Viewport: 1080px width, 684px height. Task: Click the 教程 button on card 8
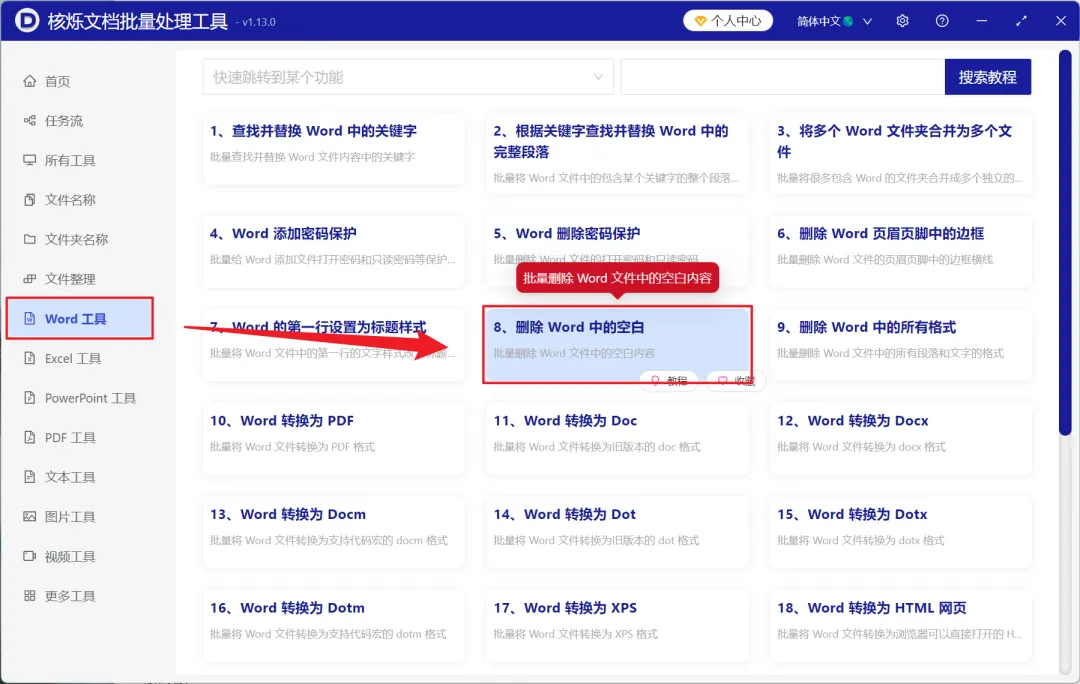(669, 381)
